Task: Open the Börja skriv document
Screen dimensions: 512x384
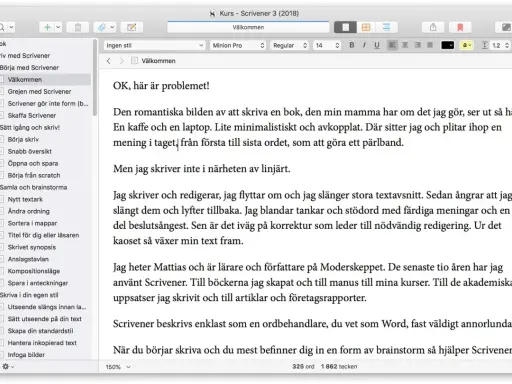Action: pos(23,139)
